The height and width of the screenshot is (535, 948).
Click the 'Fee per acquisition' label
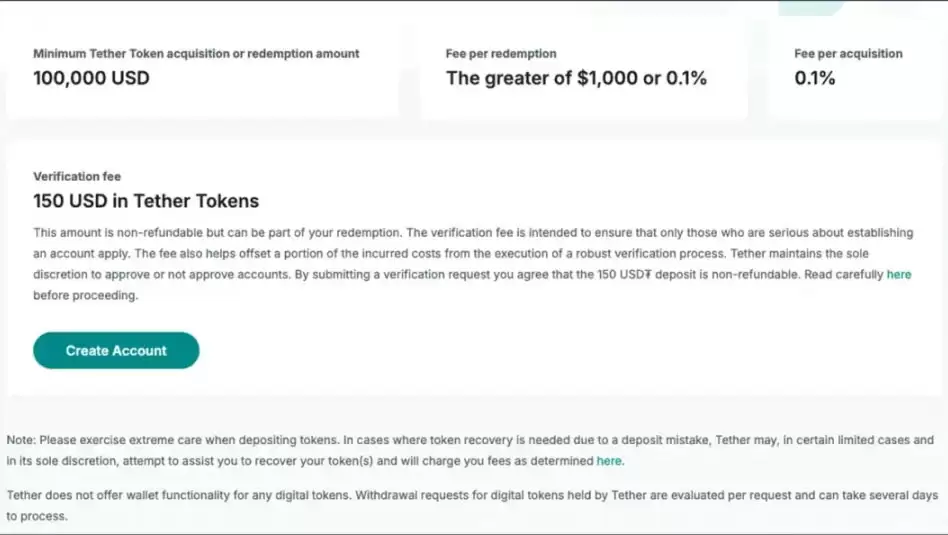pos(848,54)
